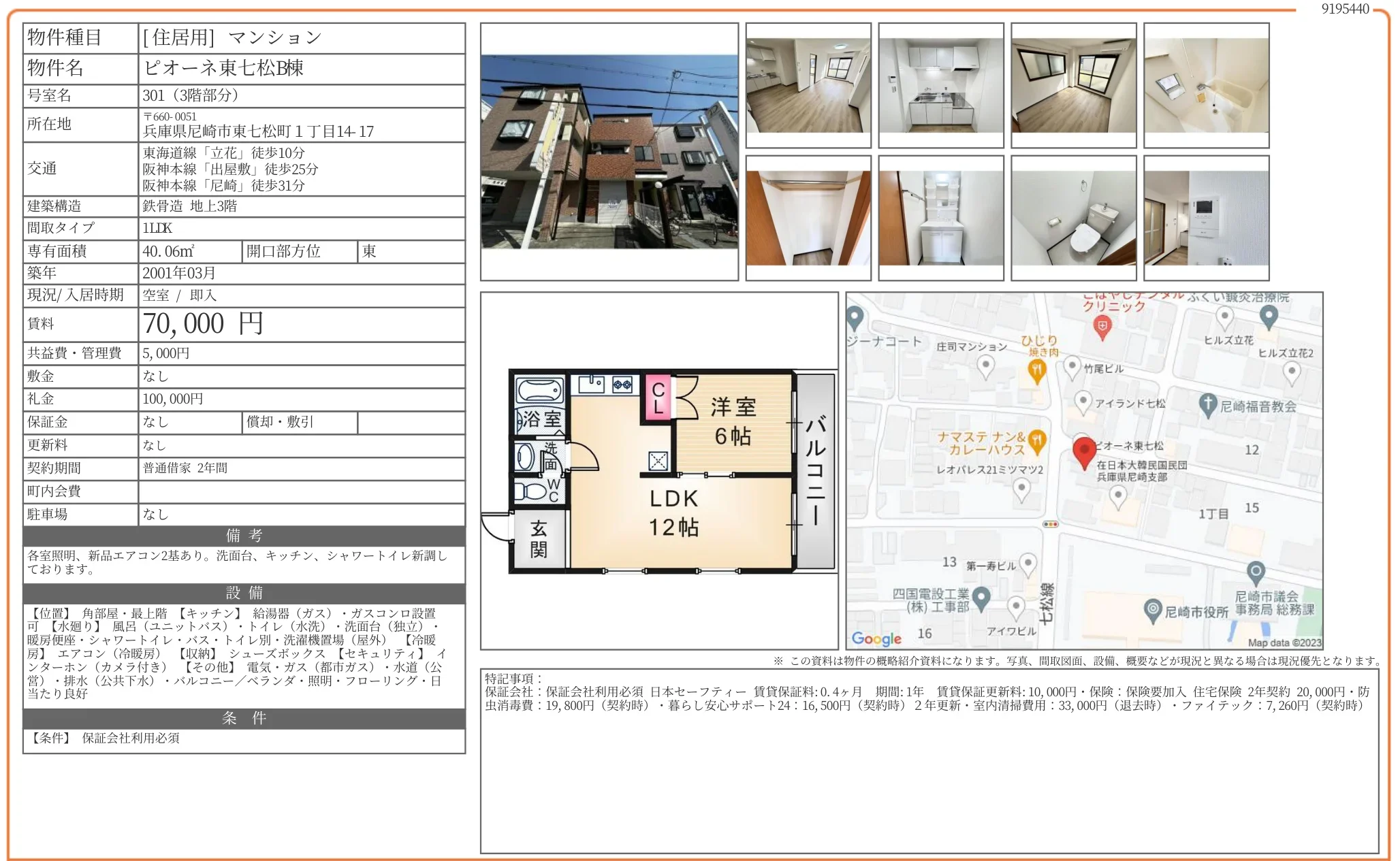Open the intercom monitor thumbnail photo
This screenshot has height=861, width=1400.
[x=1207, y=218]
